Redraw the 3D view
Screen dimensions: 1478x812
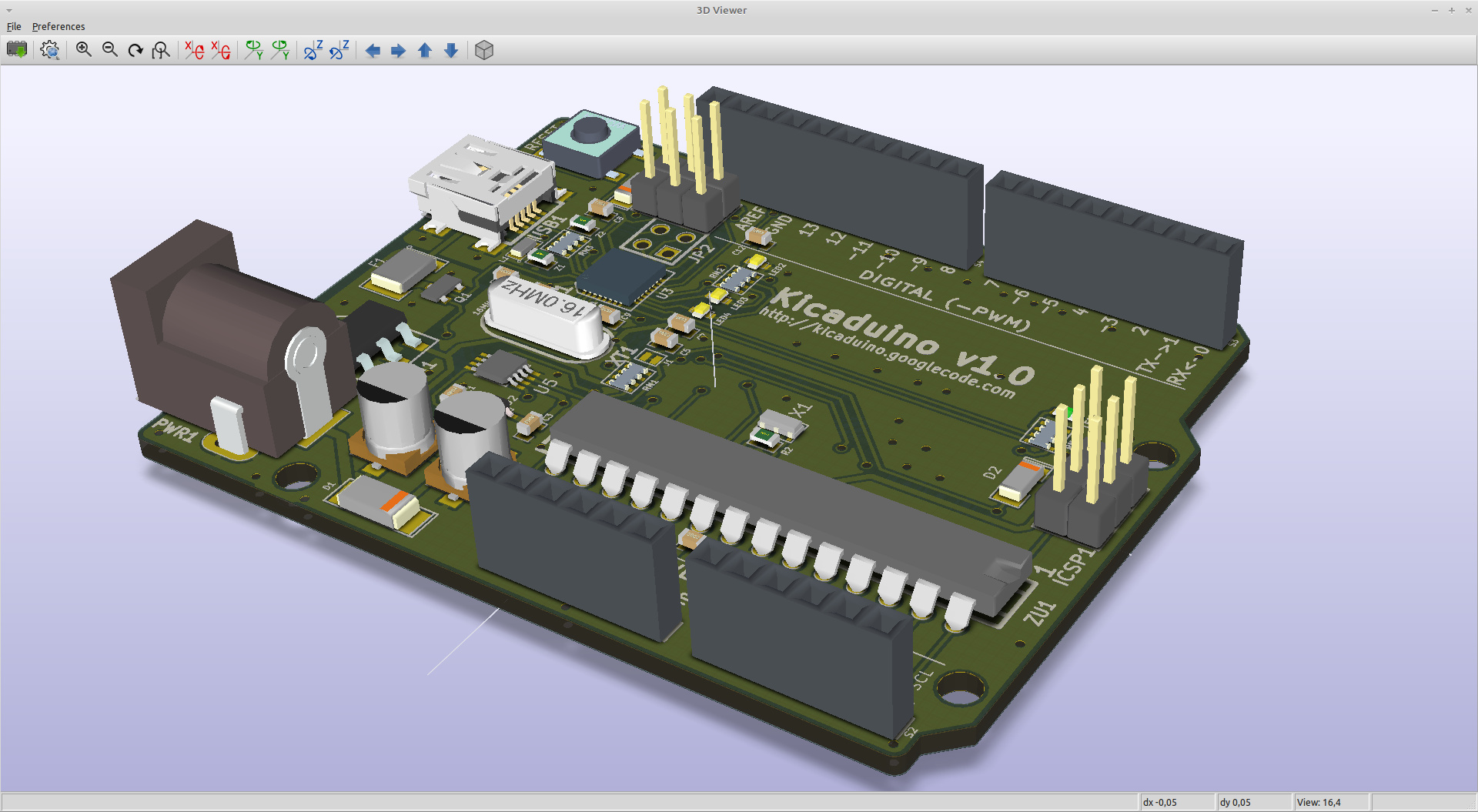pyautogui.click(x=135, y=50)
